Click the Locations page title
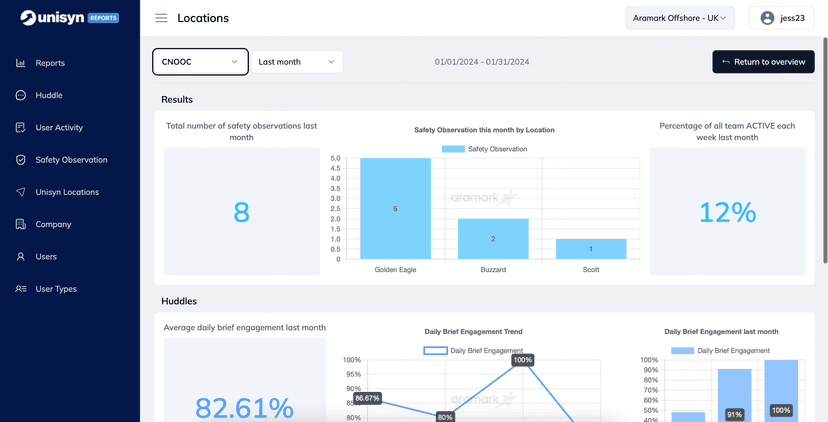This screenshot has height=422, width=828. click(x=203, y=18)
